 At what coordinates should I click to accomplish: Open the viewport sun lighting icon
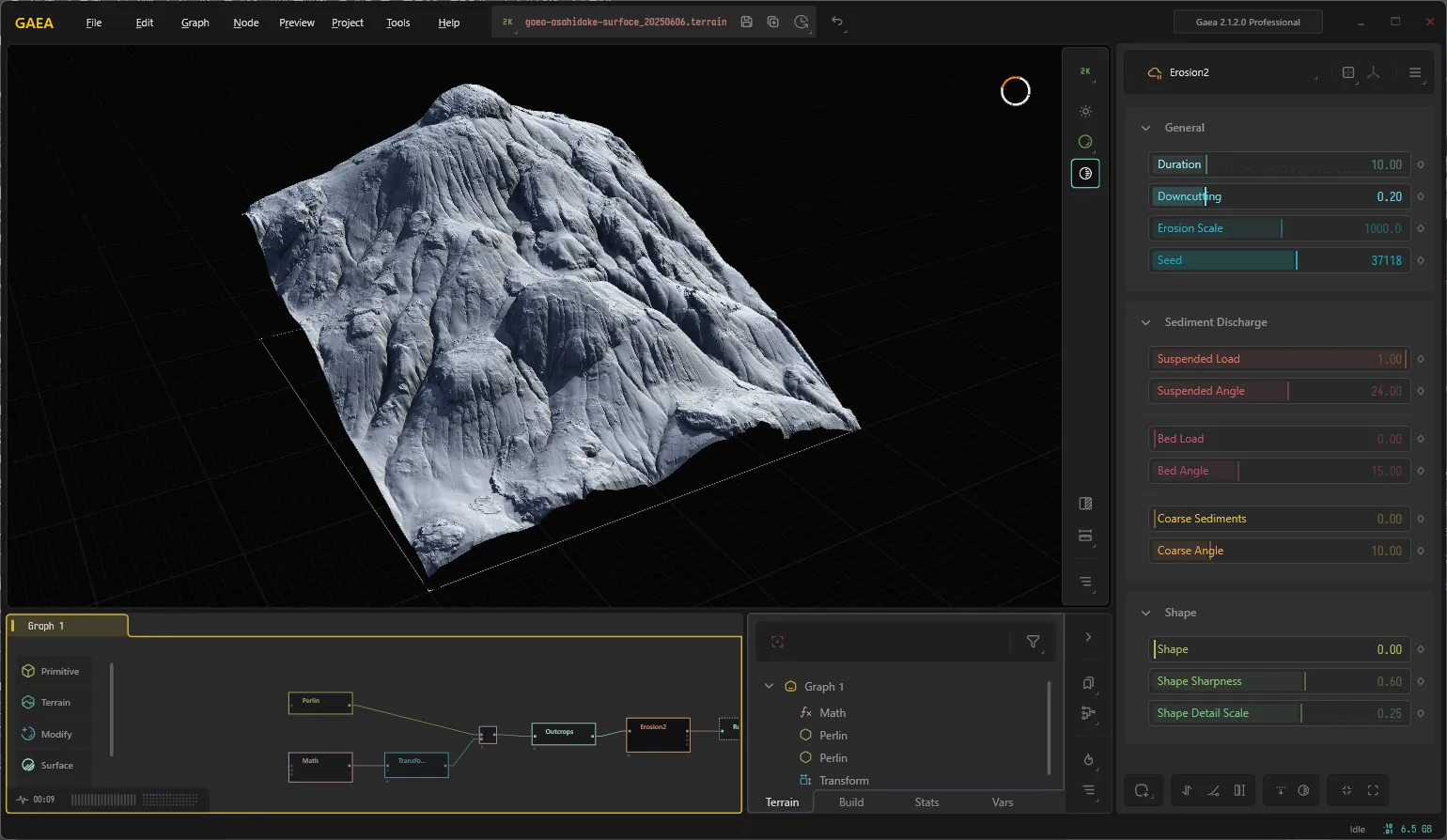point(1085,111)
